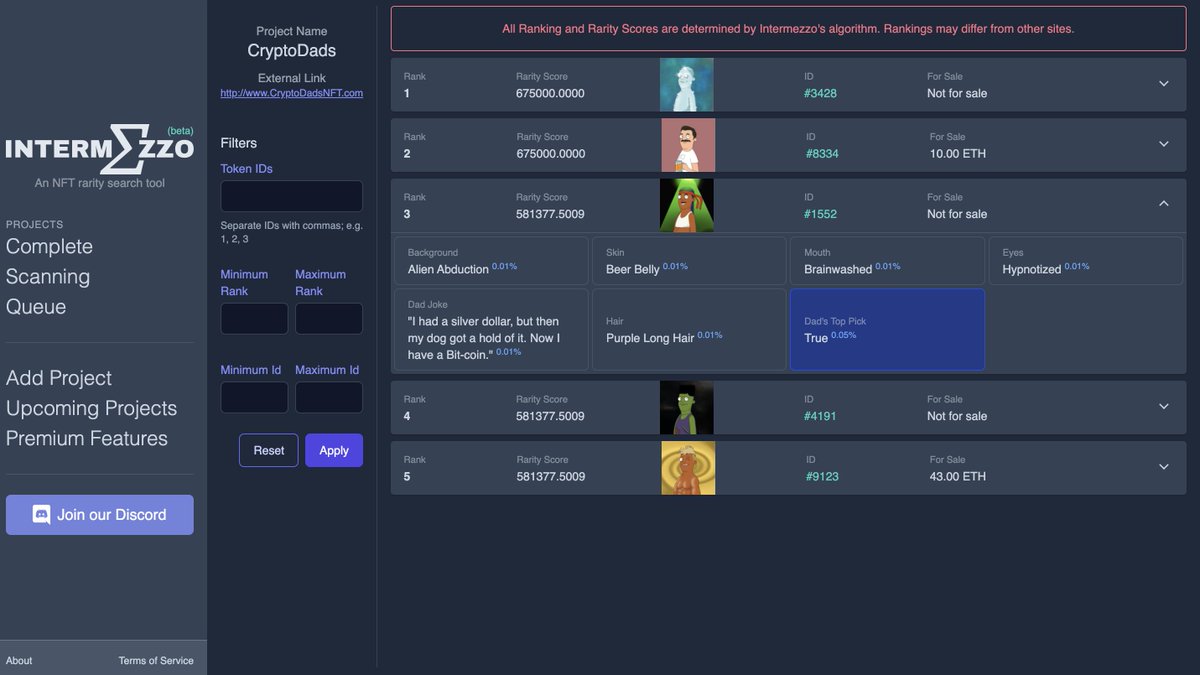Click the rank 1 NFT thumbnail
This screenshot has height=675, width=1200.
(687, 84)
